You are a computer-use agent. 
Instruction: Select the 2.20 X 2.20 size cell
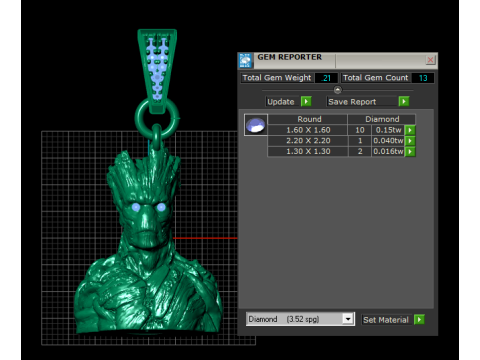(x=308, y=141)
